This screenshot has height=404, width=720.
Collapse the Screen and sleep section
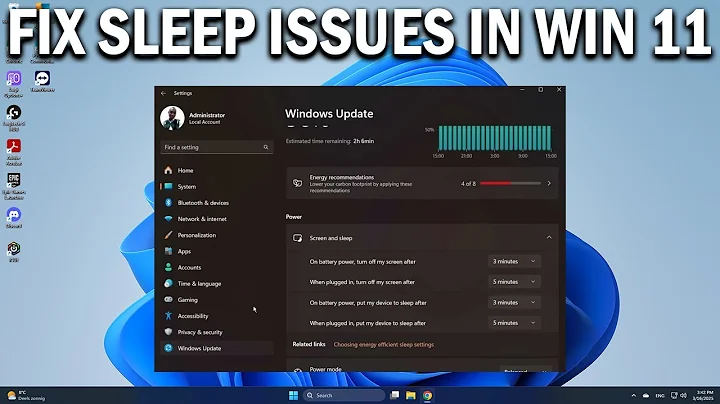pyautogui.click(x=549, y=238)
